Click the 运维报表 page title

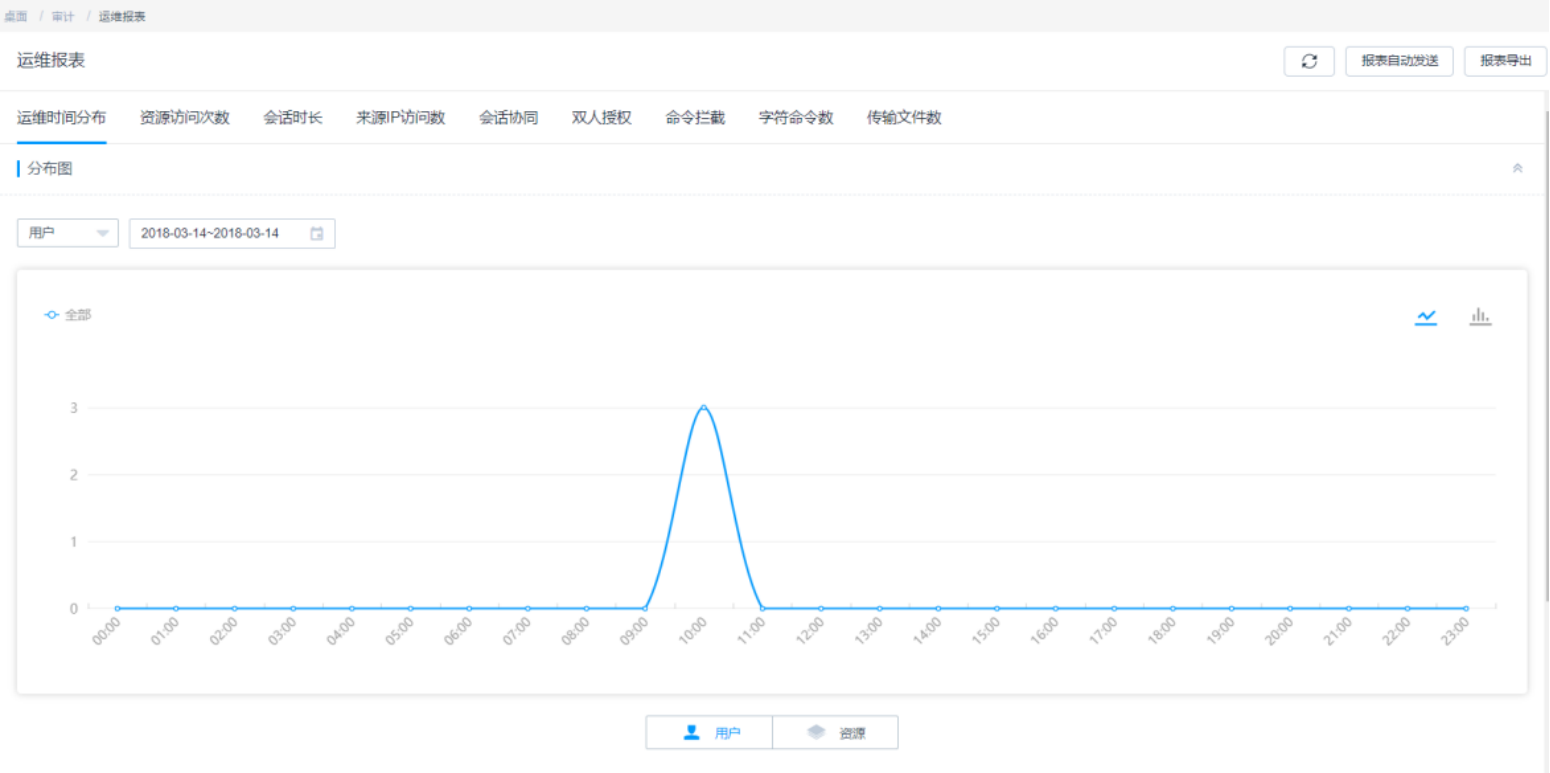51,60
